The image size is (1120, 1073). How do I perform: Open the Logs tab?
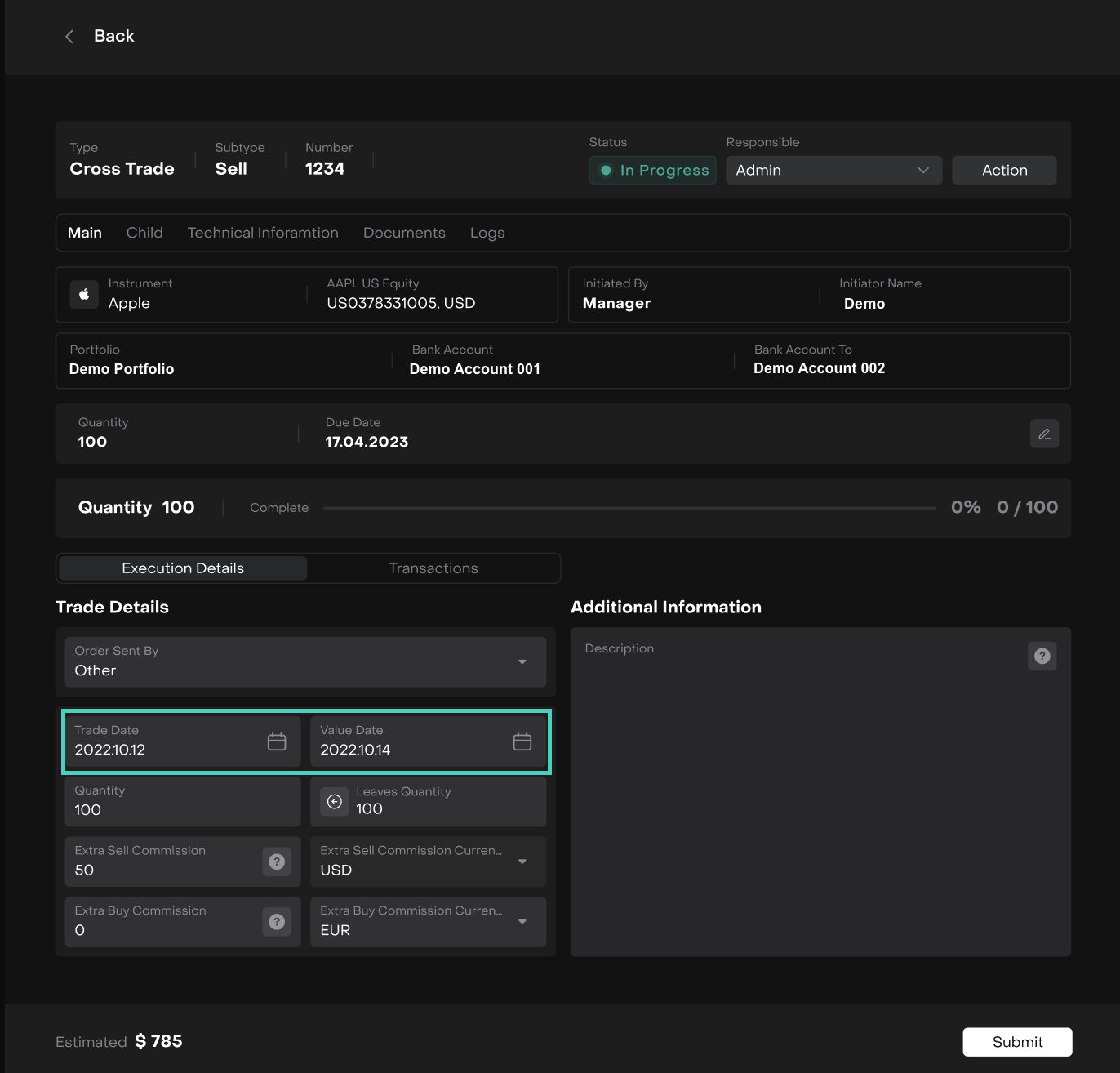[487, 233]
